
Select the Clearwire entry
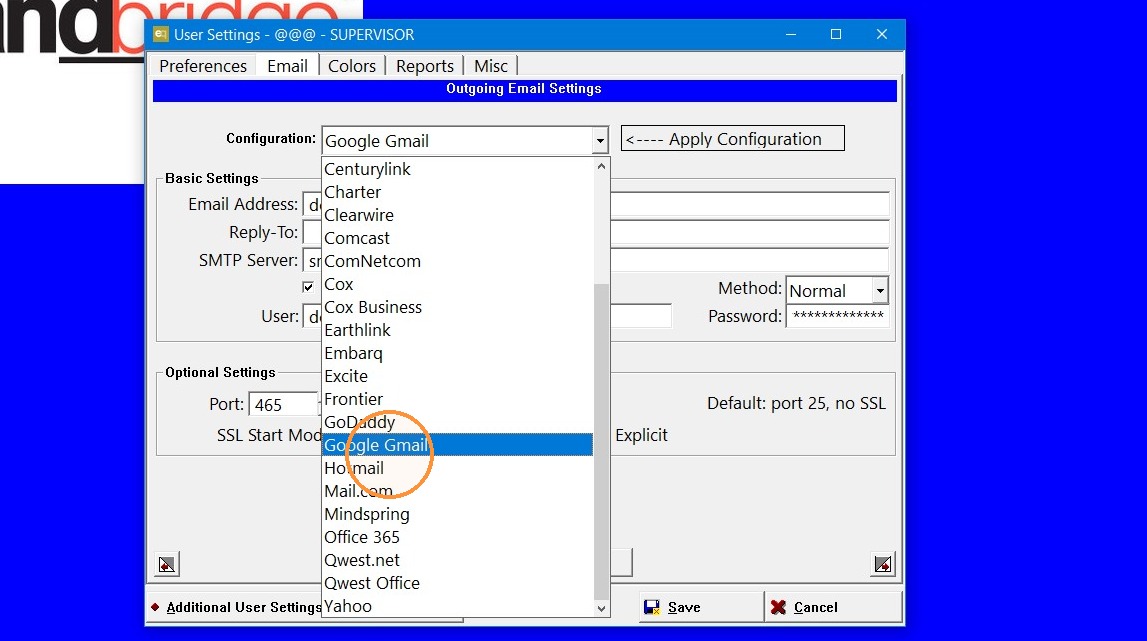tap(458, 215)
